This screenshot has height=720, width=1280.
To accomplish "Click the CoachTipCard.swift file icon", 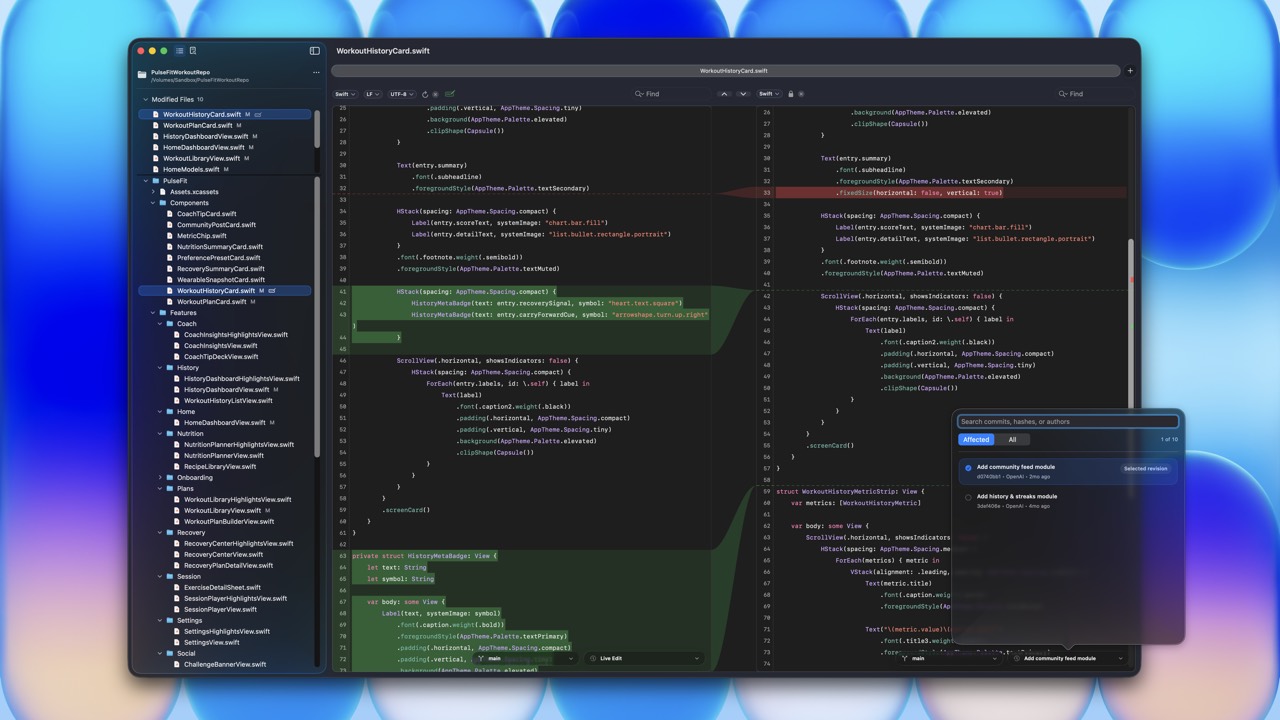I will point(170,214).
